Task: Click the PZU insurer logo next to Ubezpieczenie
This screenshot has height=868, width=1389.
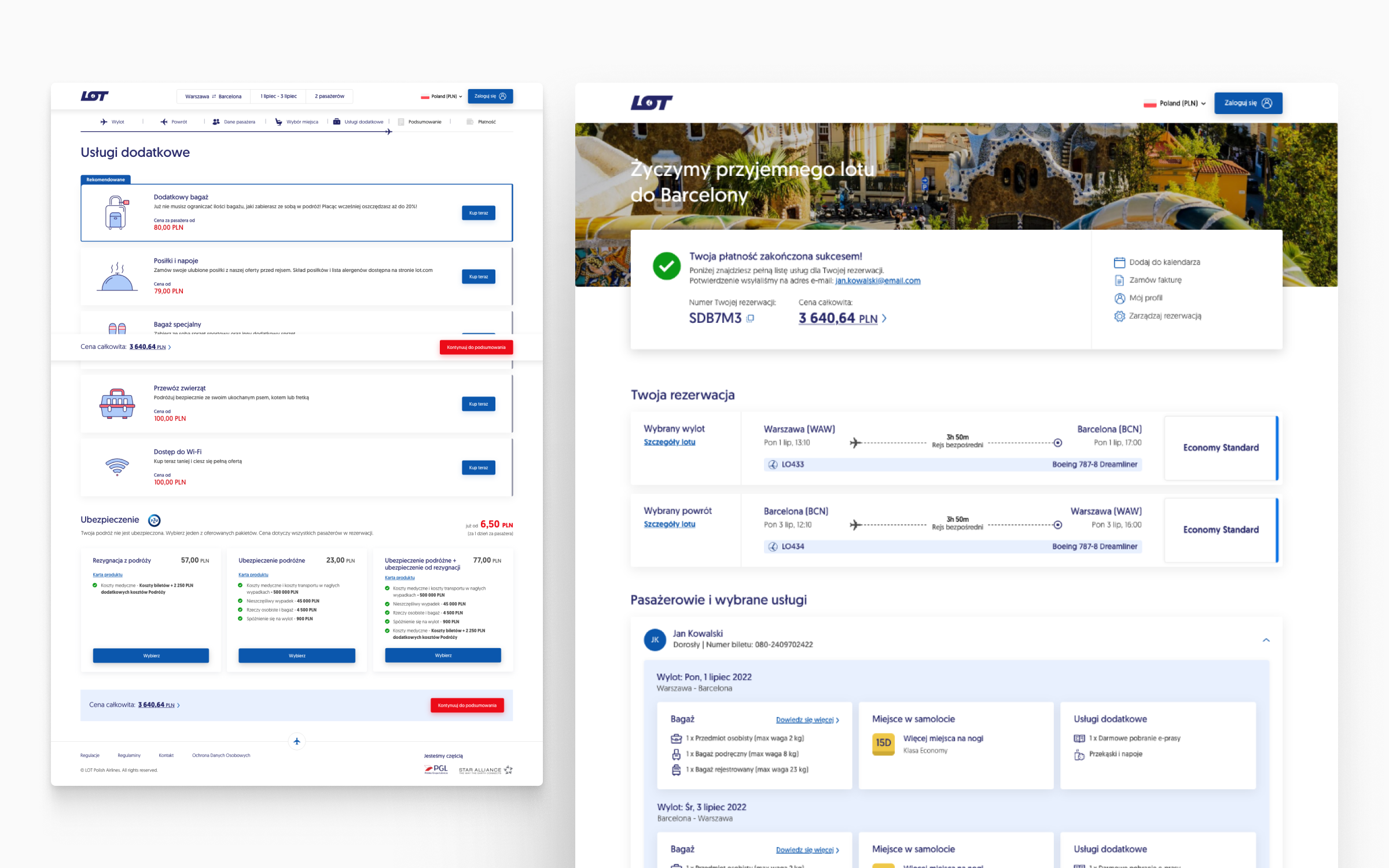Action: [155, 520]
